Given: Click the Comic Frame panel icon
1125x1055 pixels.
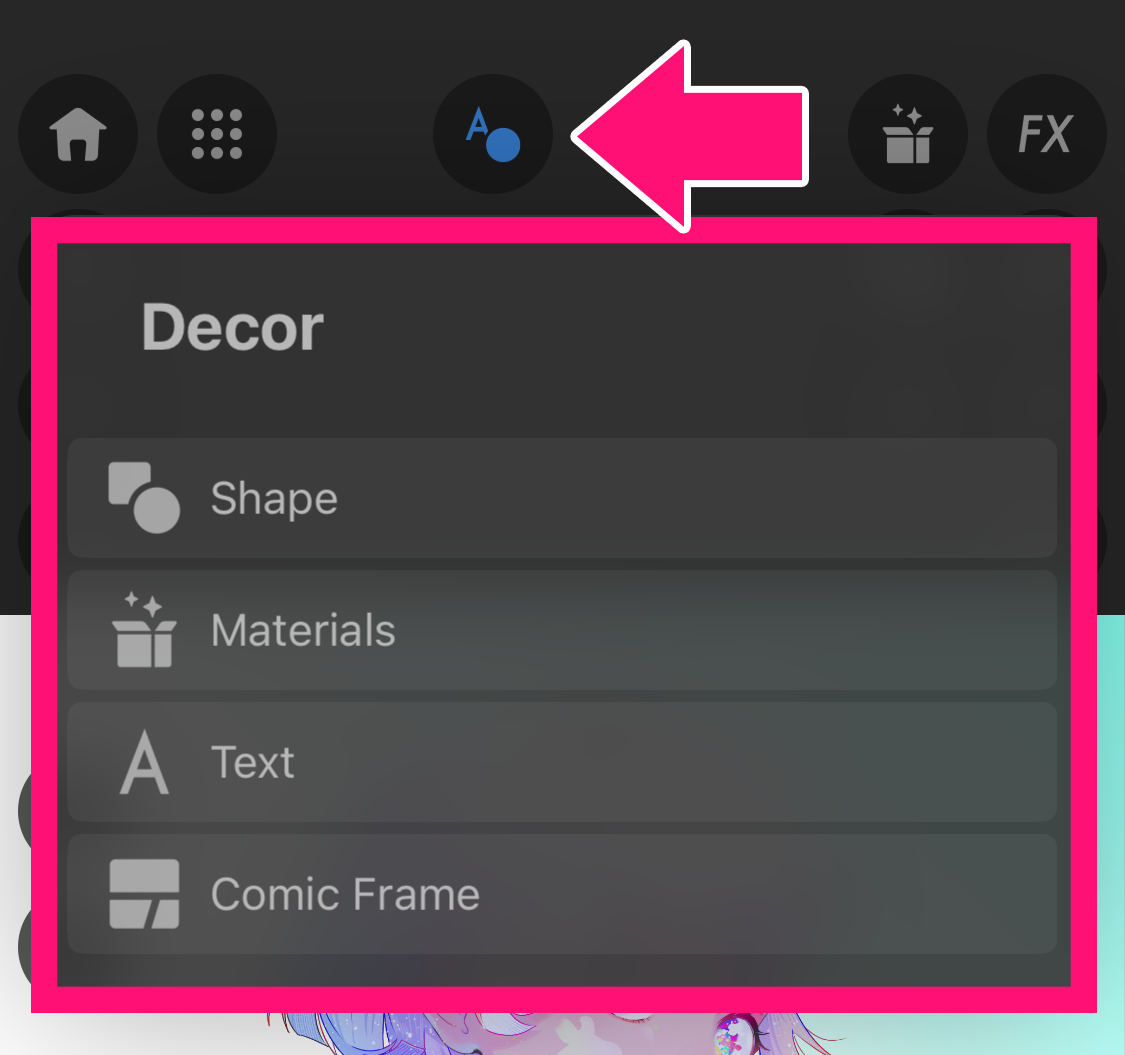Looking at the screenshot, I should coord(144,894).
